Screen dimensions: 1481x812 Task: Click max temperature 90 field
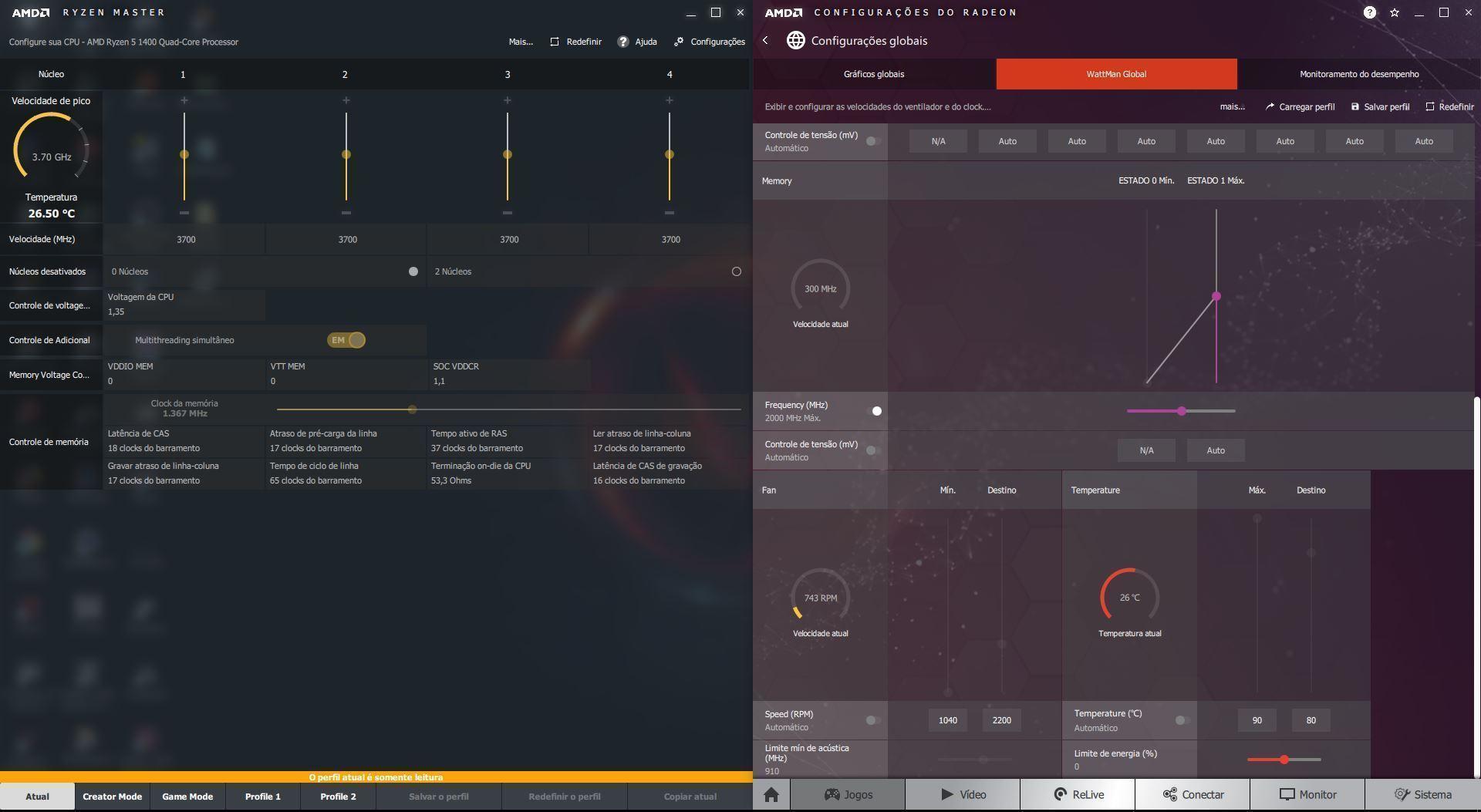pyautogui.click(x=1257, y=720)
